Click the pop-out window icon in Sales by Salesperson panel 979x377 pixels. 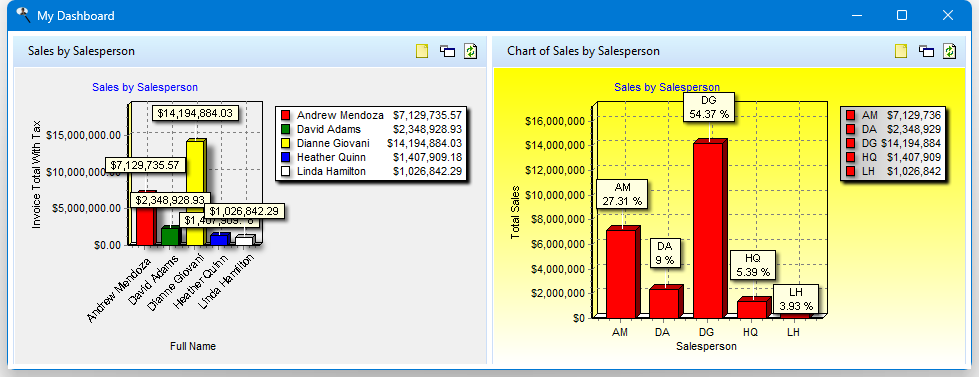(447, 51)
